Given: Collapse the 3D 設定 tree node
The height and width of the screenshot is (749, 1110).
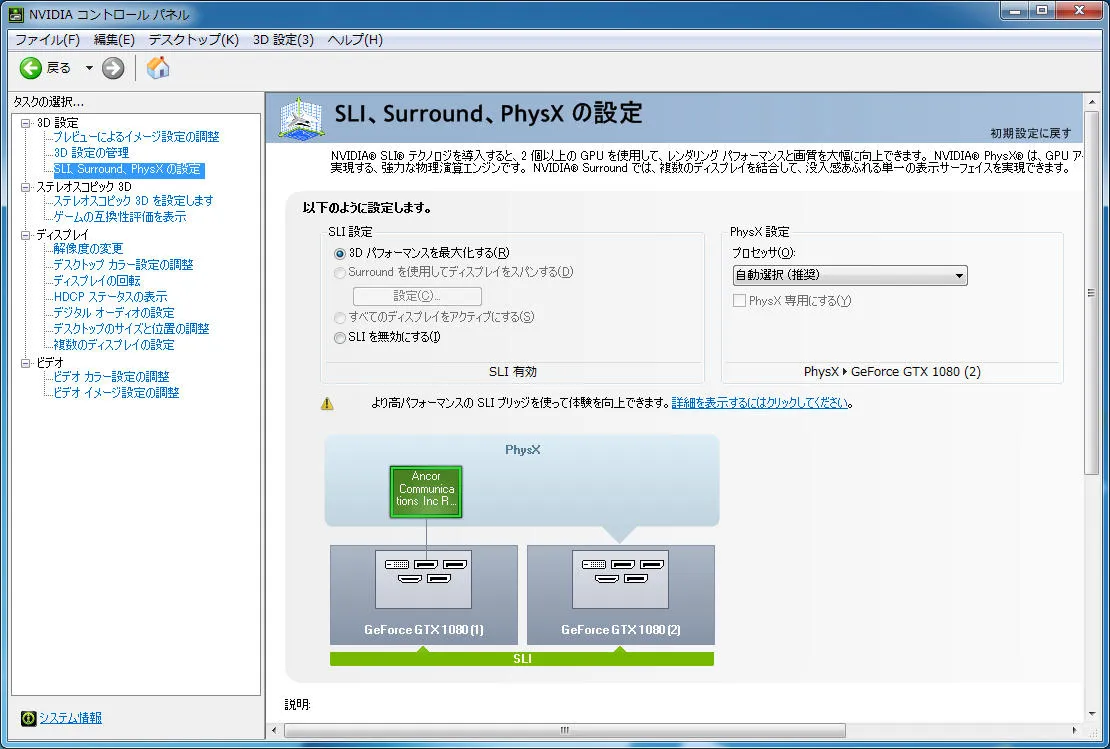Looking at the screenshot, I should [x=26, y=122].
